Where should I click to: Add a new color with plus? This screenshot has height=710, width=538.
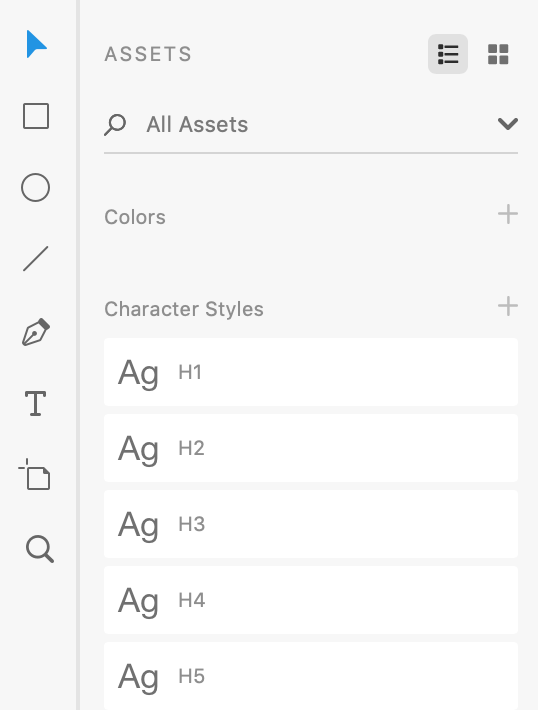tap(508, 214)
